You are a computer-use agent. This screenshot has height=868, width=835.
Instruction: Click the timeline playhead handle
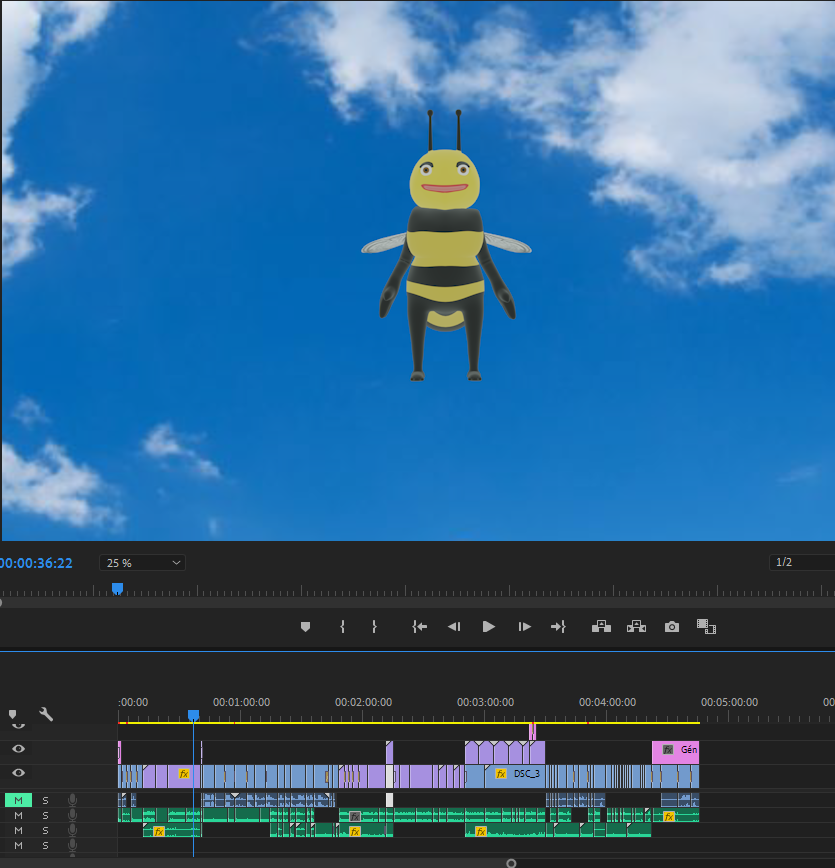coord(193,715)
